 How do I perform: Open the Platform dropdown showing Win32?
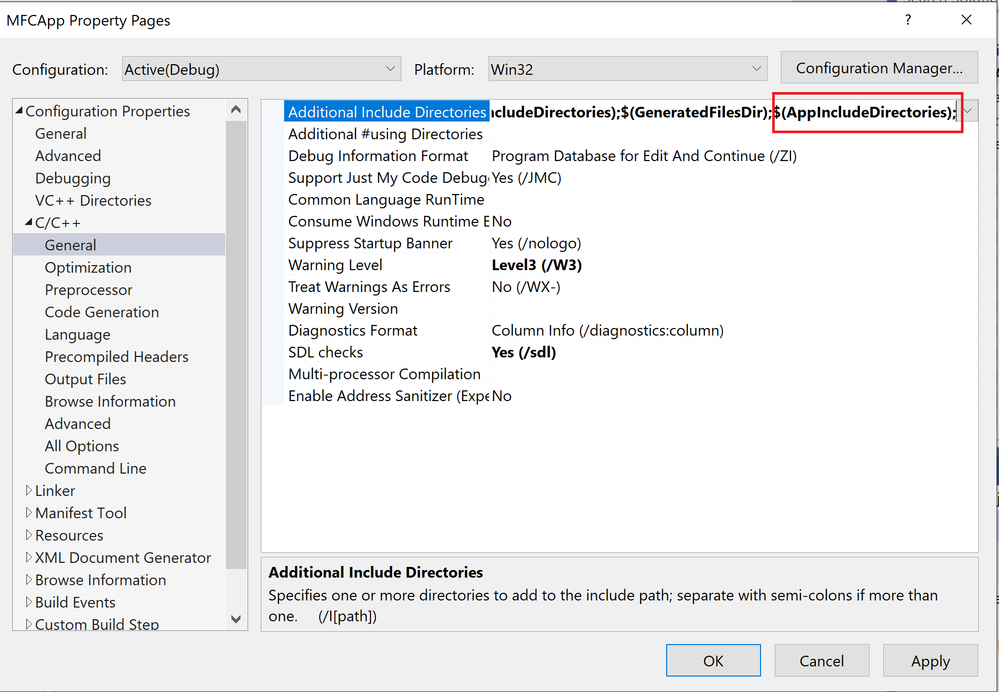(x=628, y=69)
